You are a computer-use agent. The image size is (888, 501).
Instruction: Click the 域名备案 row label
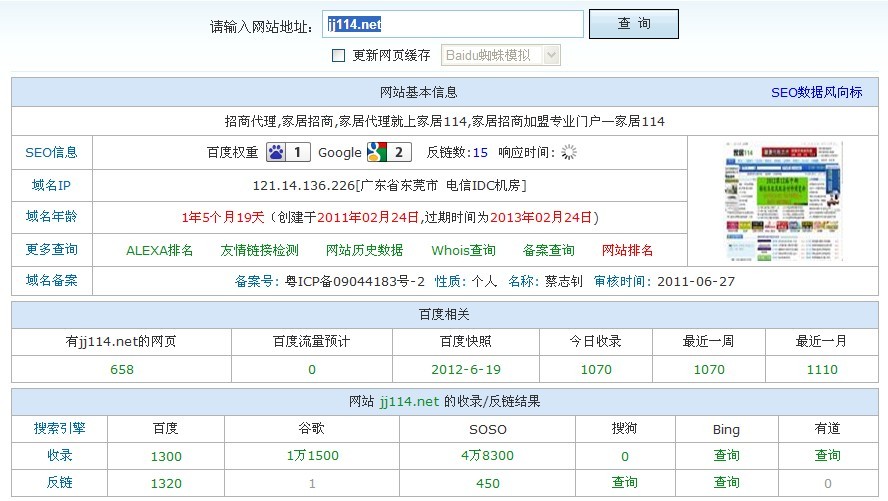(x=51, y=280)
